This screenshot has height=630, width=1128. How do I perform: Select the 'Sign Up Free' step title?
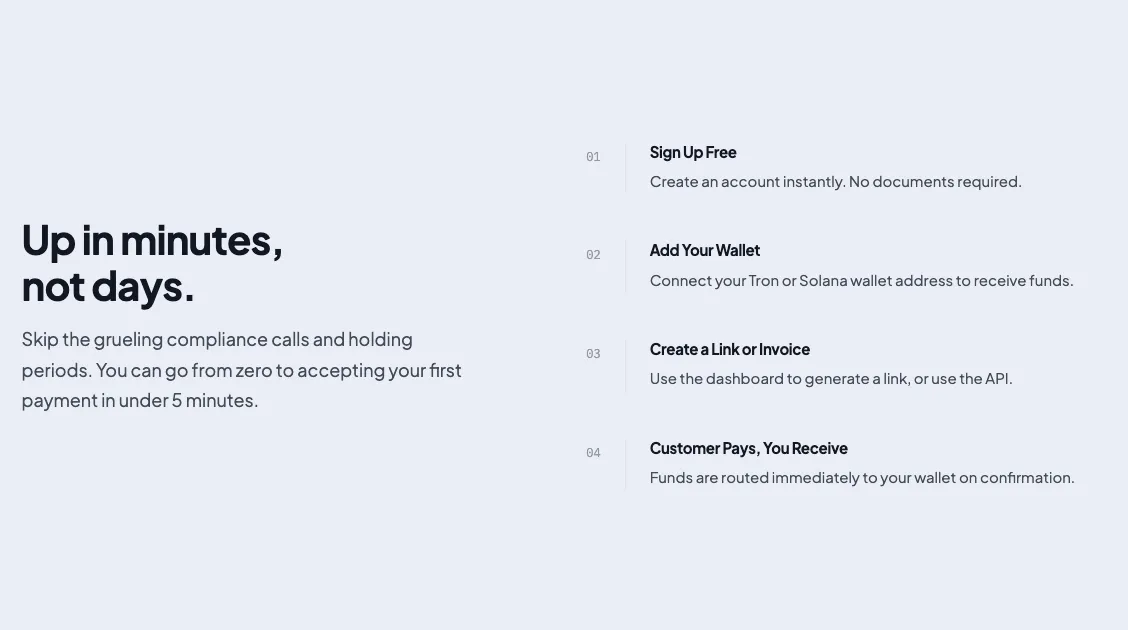coord(693,152)
